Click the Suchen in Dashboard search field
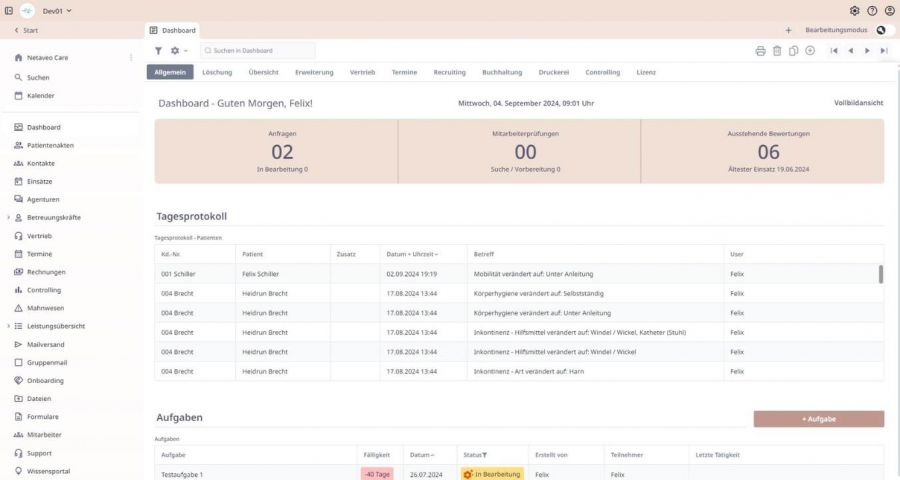900x480 pixels. 258,50
